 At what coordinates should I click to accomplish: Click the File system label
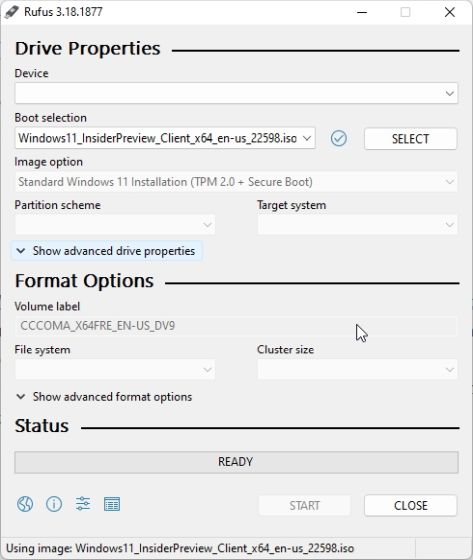point(42,350)
